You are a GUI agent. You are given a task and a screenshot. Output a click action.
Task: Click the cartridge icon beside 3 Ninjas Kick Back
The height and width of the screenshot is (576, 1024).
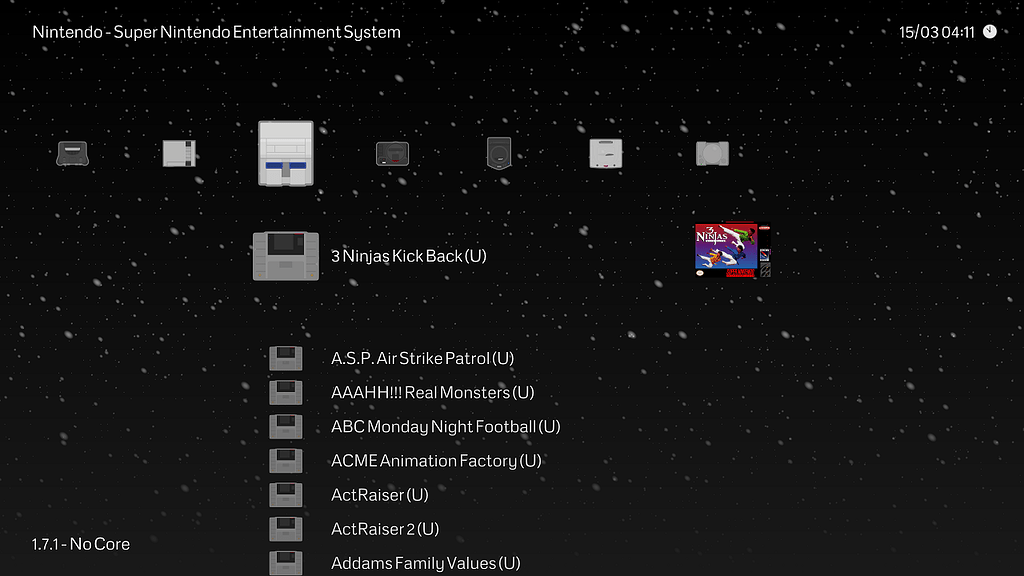286,255
